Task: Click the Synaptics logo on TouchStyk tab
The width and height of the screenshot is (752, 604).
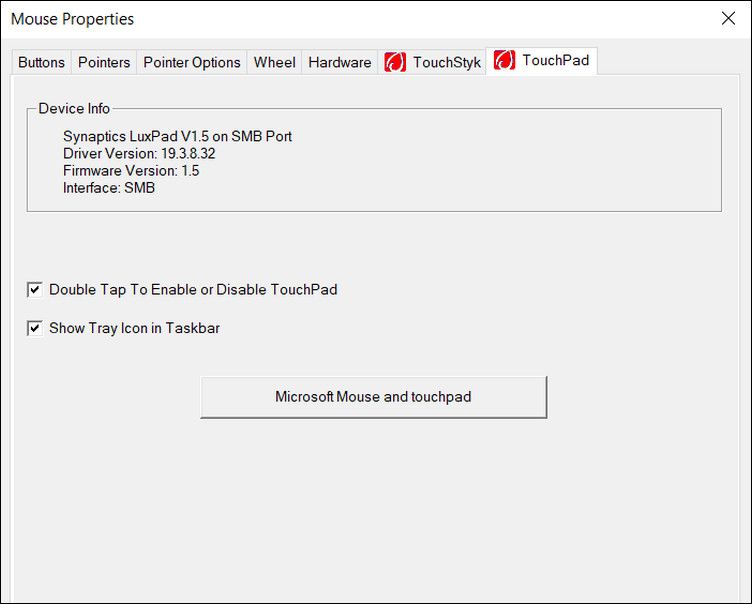Action: tap(395, 62)
